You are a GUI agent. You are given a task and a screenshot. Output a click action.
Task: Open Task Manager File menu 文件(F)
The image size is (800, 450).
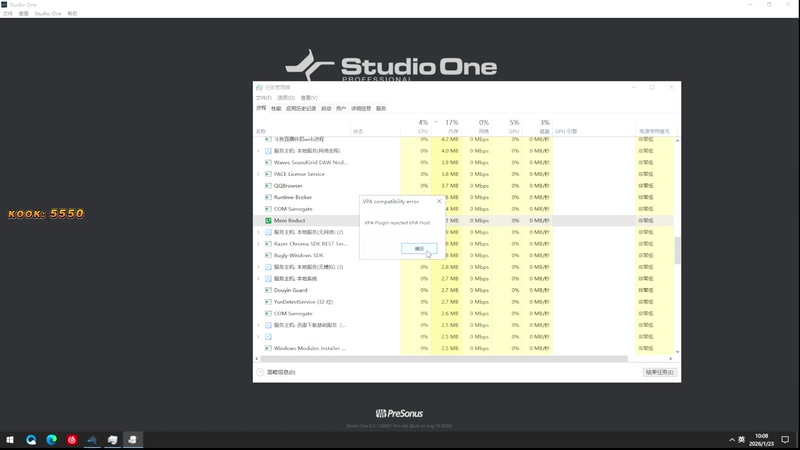coord(263,98)
